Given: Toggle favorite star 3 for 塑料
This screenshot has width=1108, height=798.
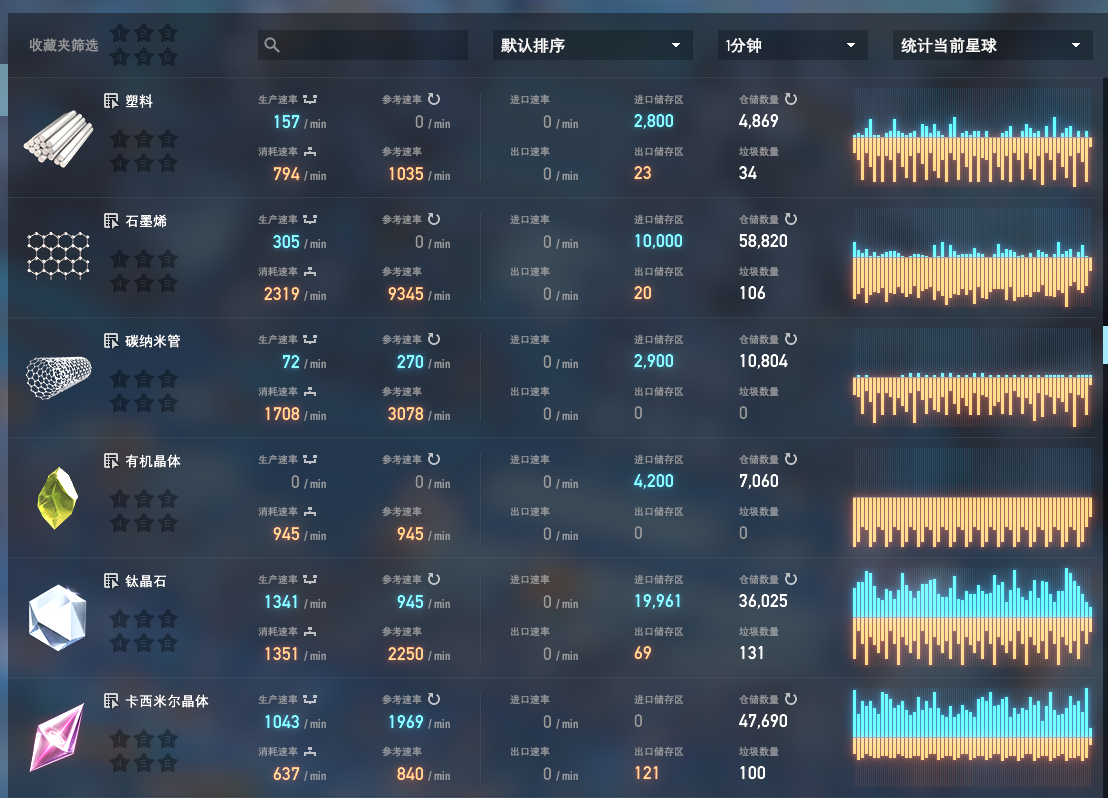Looking at the screenshot, I should pos(167,138).
